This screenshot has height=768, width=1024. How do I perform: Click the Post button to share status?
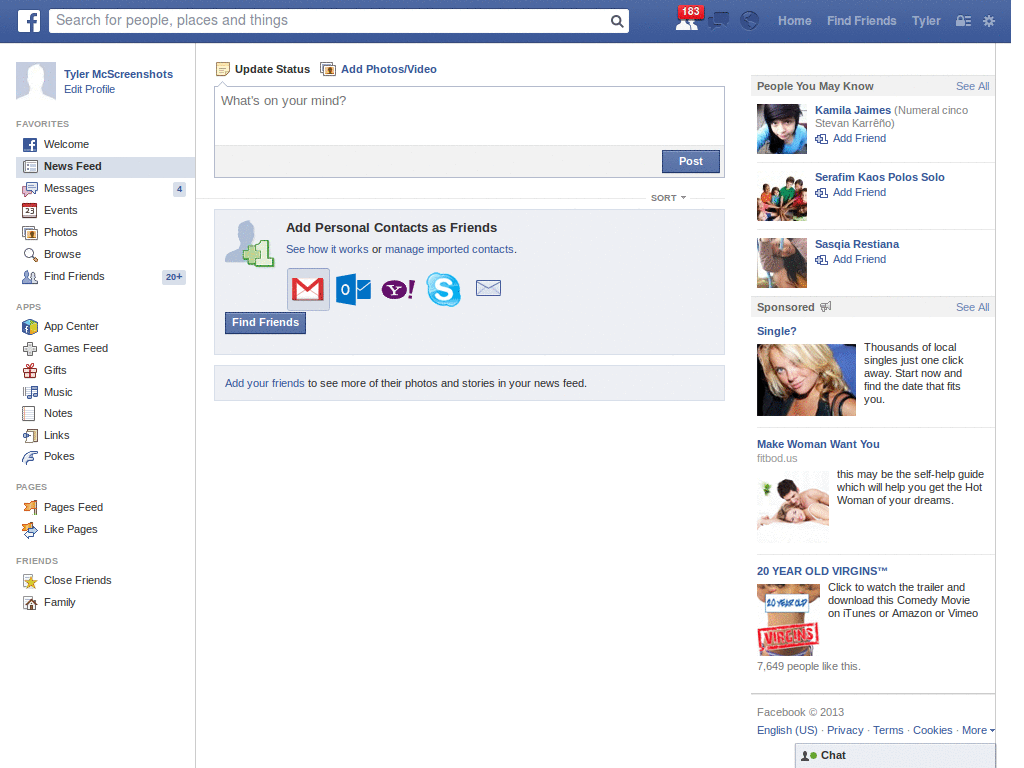(x=690, y=161)
